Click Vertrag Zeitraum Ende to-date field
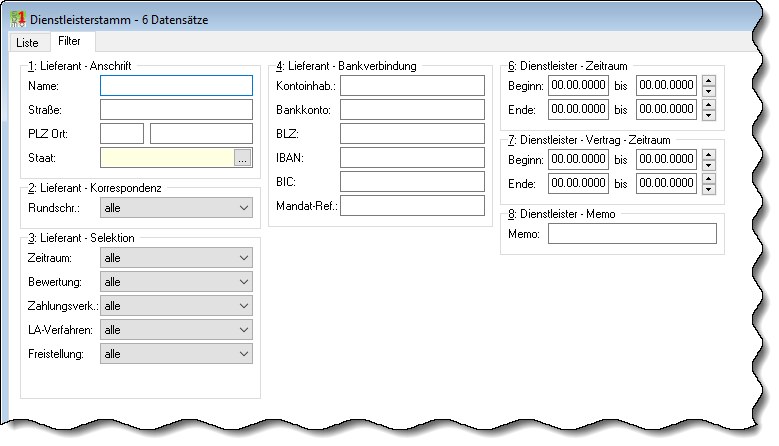Viewport: 779px width, 446px height. click(666, 183)
